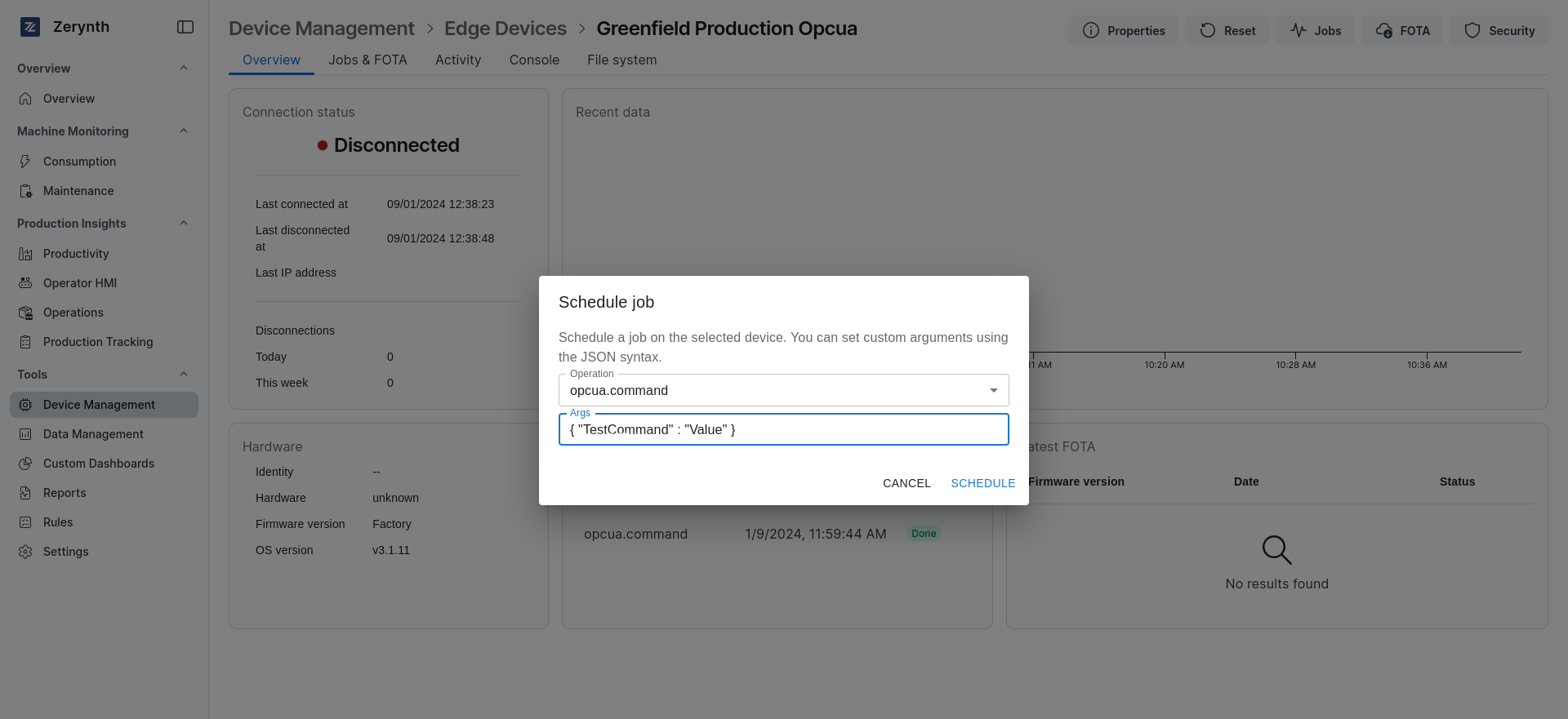
Task: Click the Consumption lightning icon
Action: click(25, 162)
